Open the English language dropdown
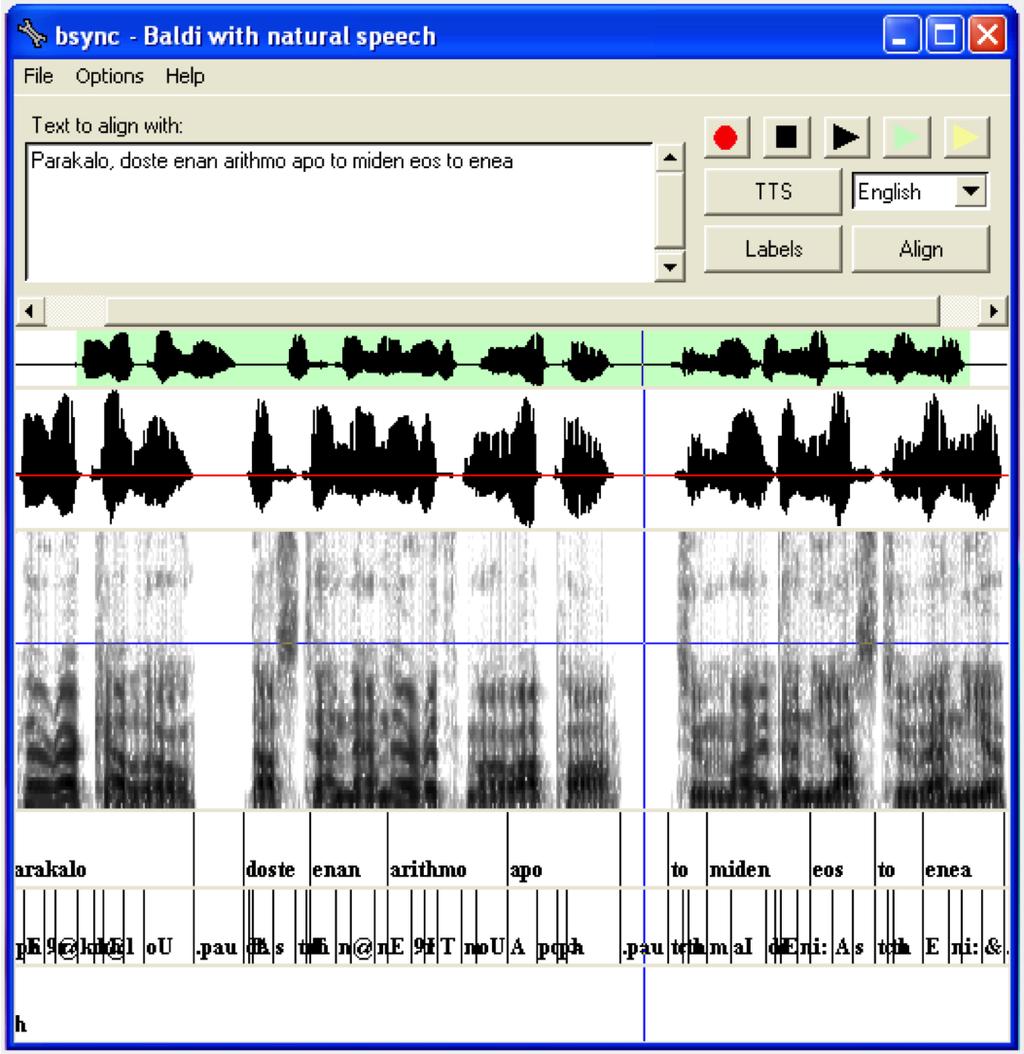Screen dimensions: 1024x1054 [971, 192]
